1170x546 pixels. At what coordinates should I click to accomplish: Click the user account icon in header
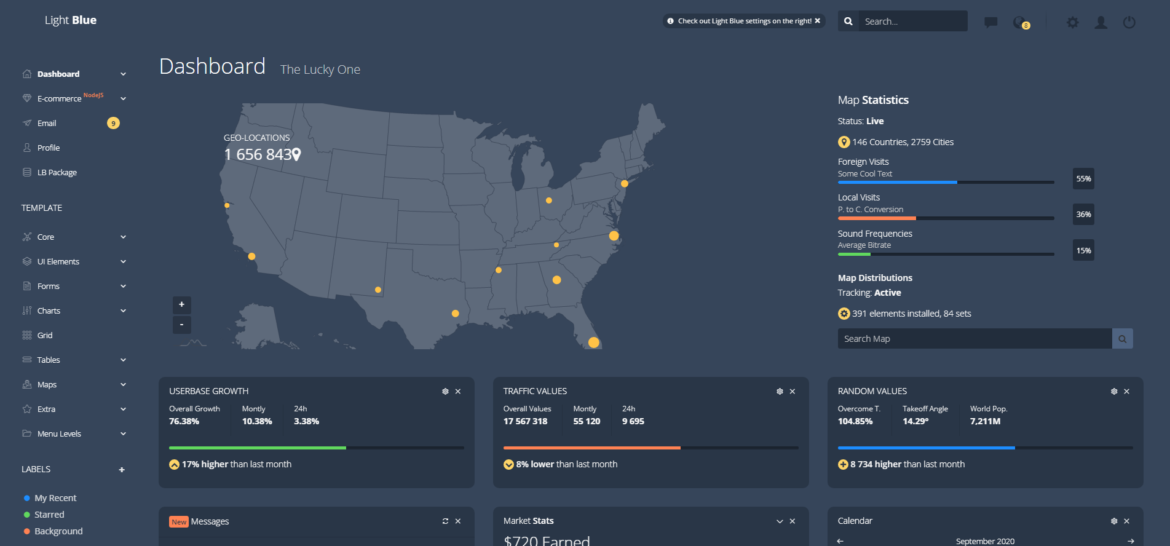(1100, 22)
